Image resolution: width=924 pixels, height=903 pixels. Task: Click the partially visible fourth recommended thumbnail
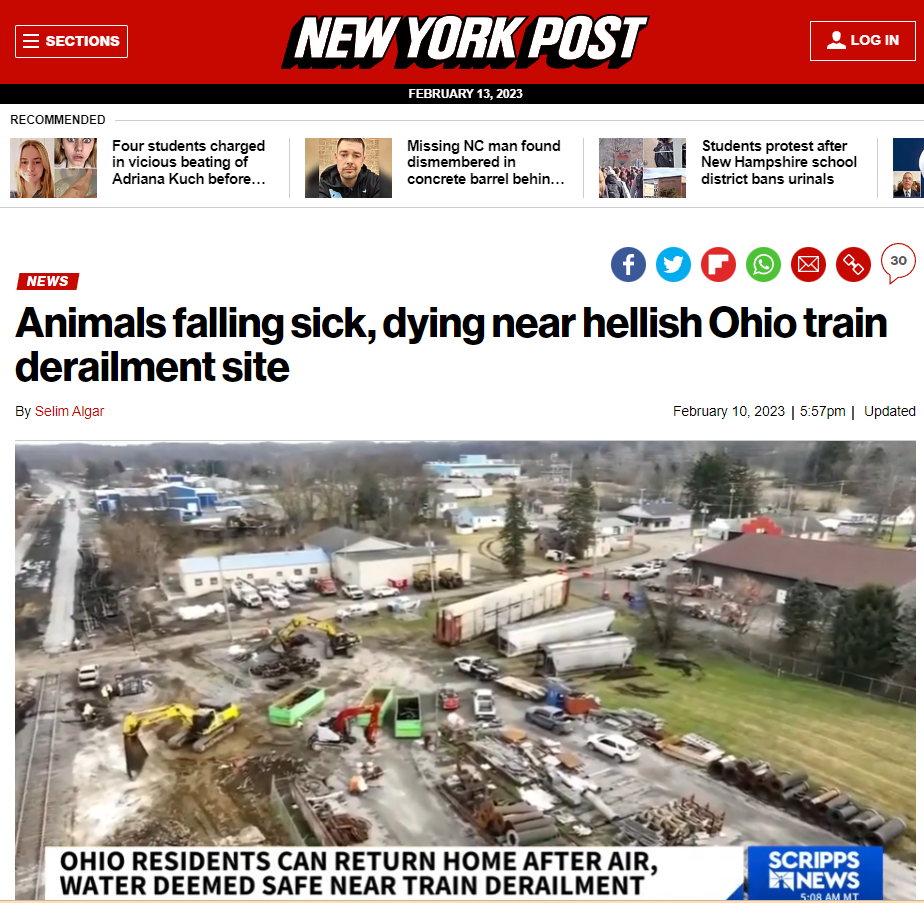pyautogui.click(x=908, y=168)
